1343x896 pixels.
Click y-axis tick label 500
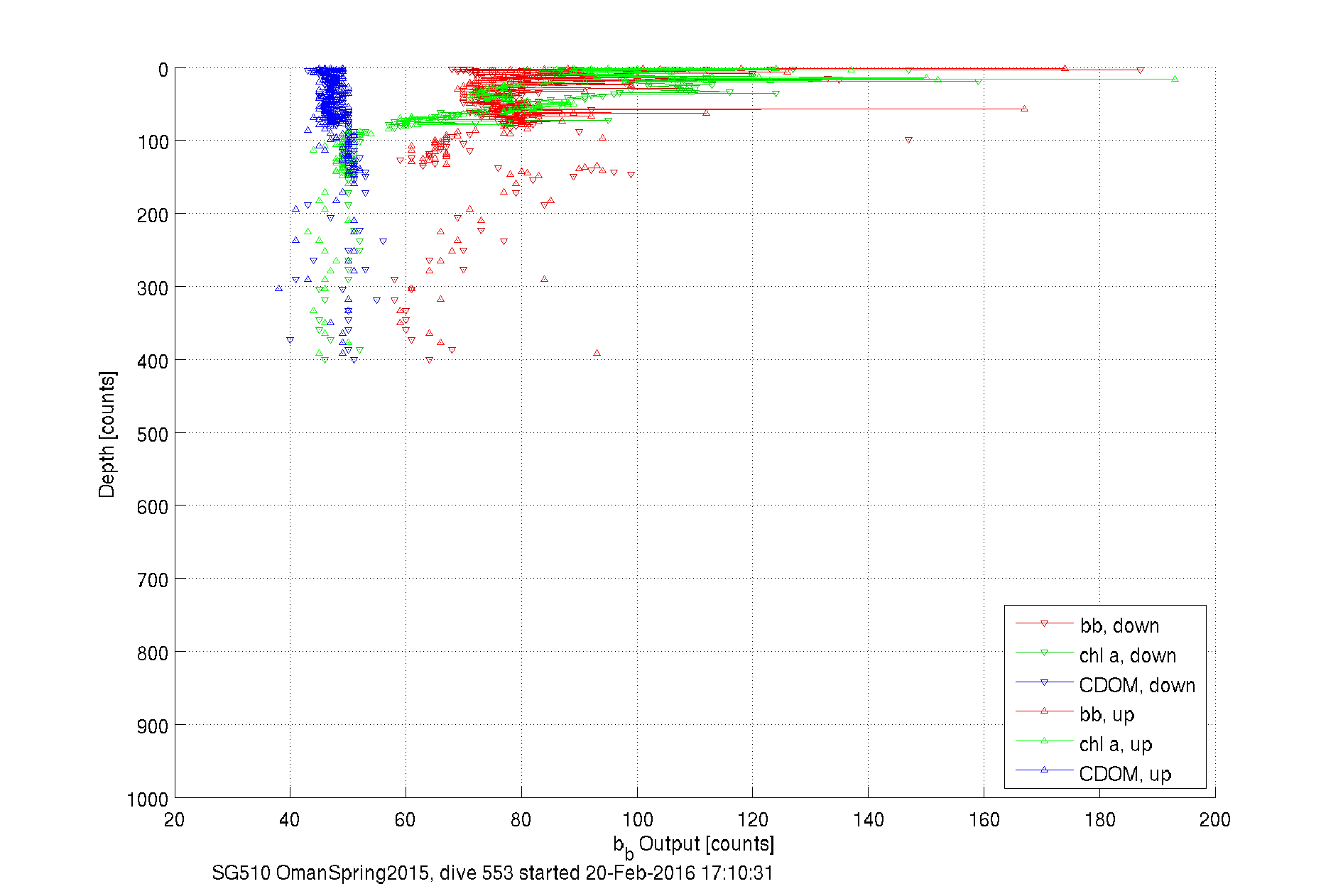click(153, 434)
